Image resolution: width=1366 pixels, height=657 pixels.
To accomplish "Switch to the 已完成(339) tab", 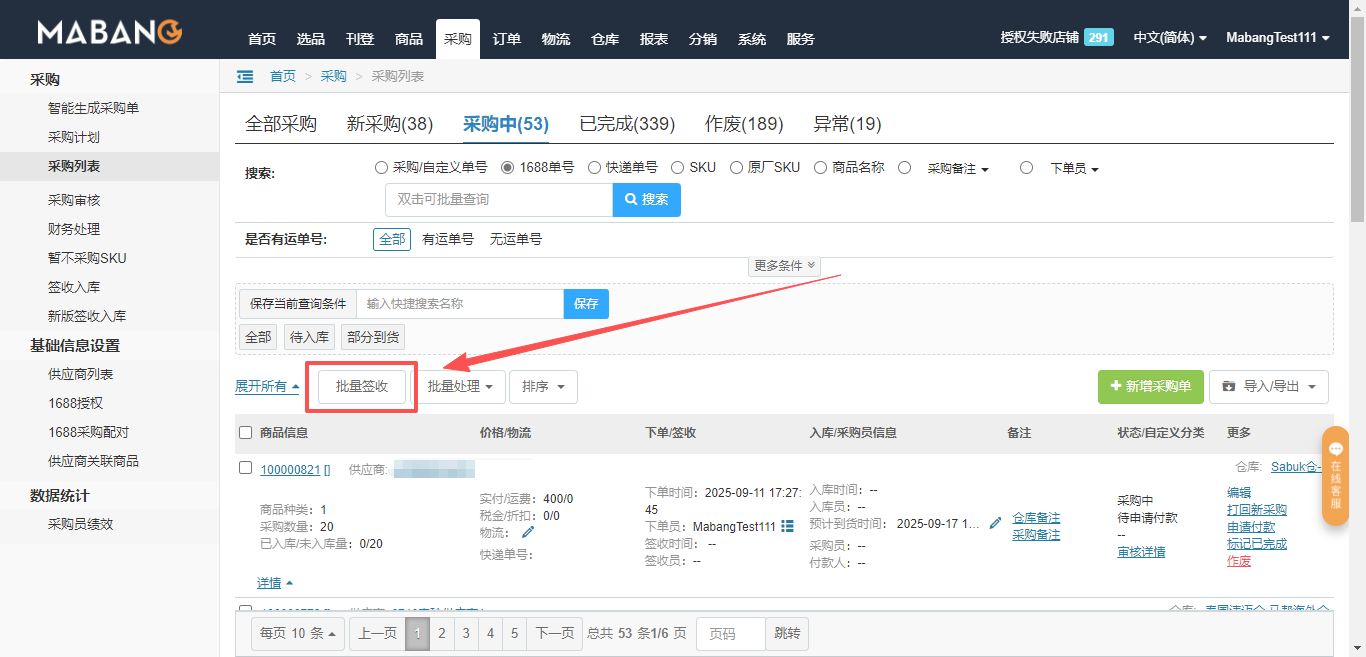I will (627, 124).
